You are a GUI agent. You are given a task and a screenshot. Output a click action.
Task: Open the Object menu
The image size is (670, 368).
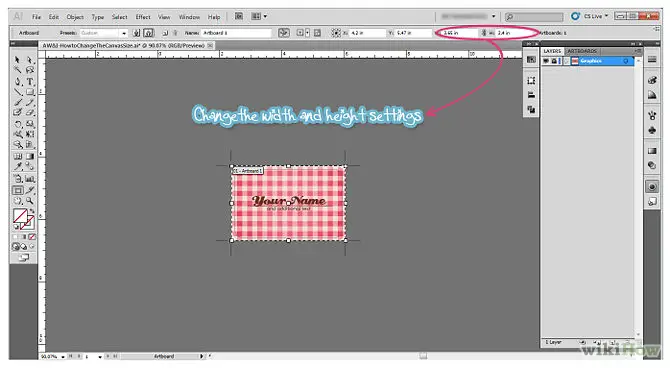[x=75, y=17]
